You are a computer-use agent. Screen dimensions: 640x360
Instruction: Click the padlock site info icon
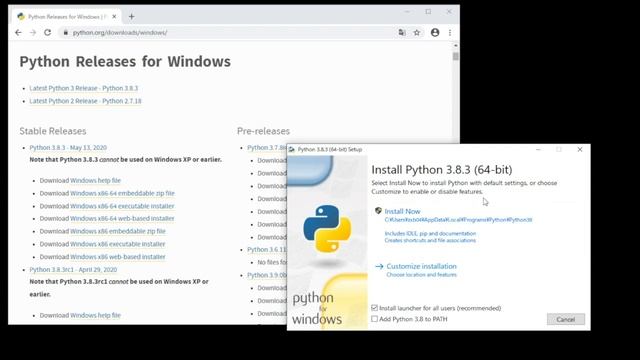pos(65,32)
